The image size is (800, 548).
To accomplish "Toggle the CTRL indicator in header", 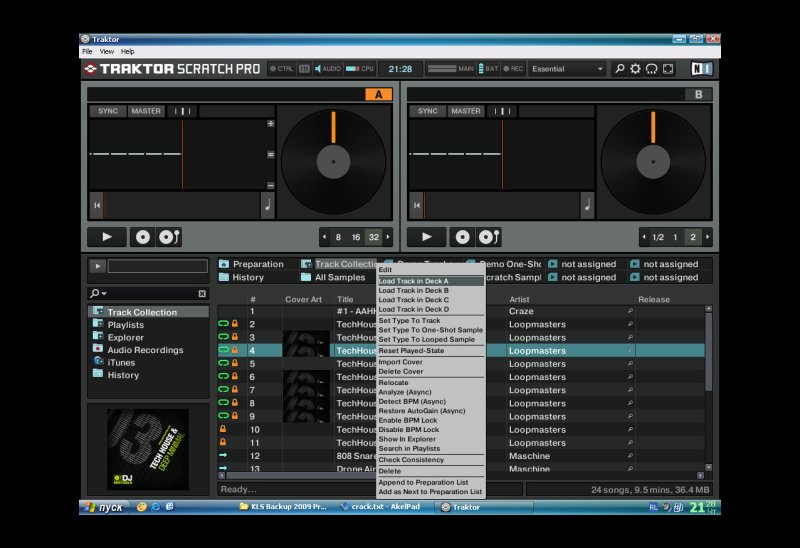I will coord(282,68).
